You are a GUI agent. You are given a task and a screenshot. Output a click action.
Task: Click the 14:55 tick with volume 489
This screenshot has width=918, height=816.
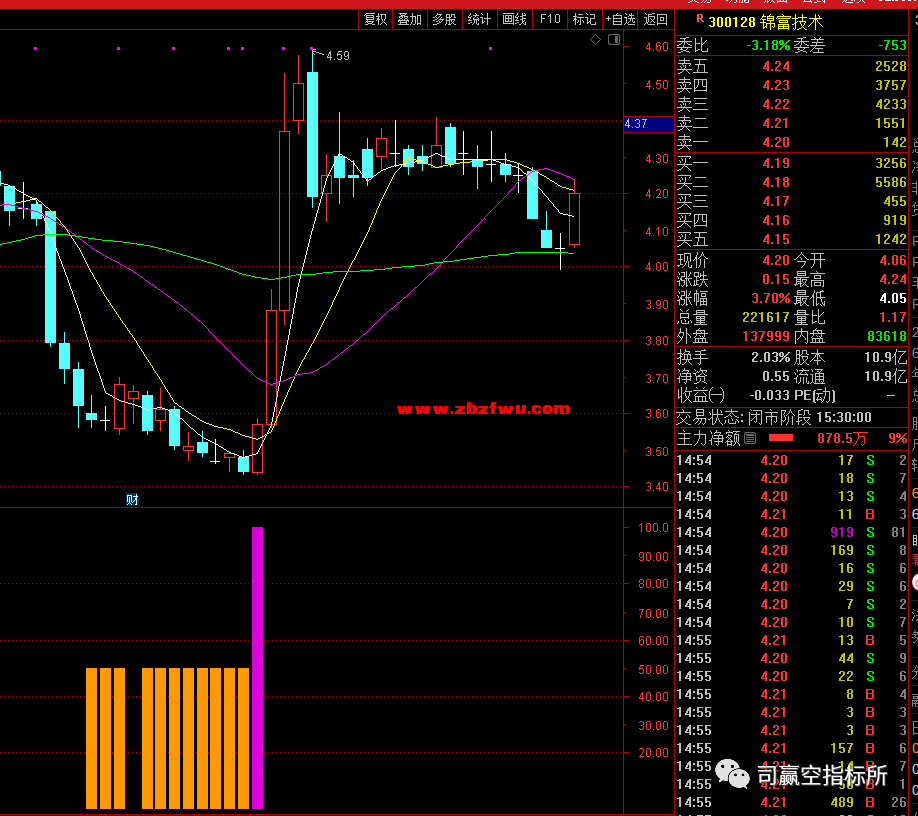pyautogui.click(x=792, y=802)
